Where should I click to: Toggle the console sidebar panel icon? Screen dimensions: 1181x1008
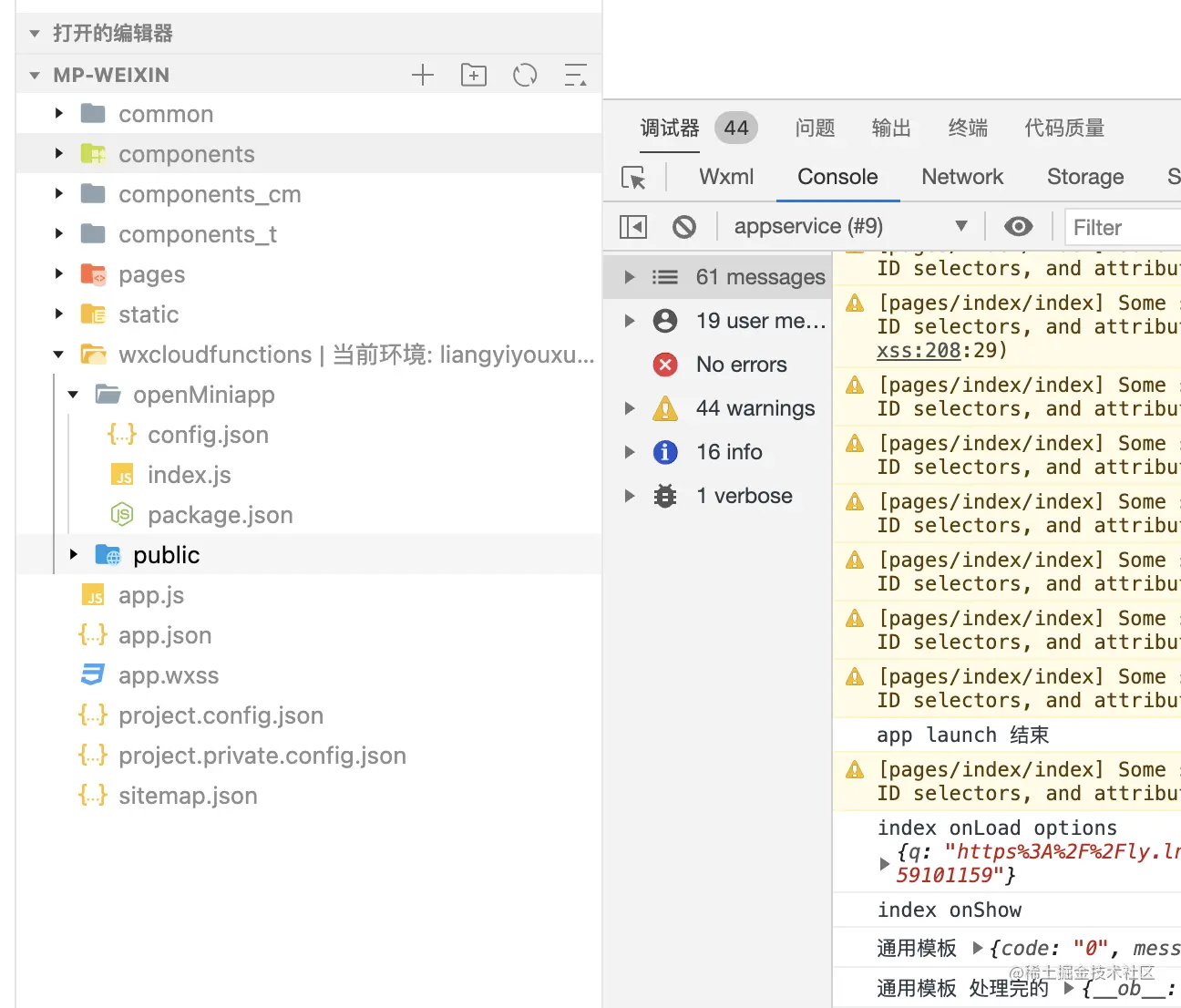coord(633,226)
